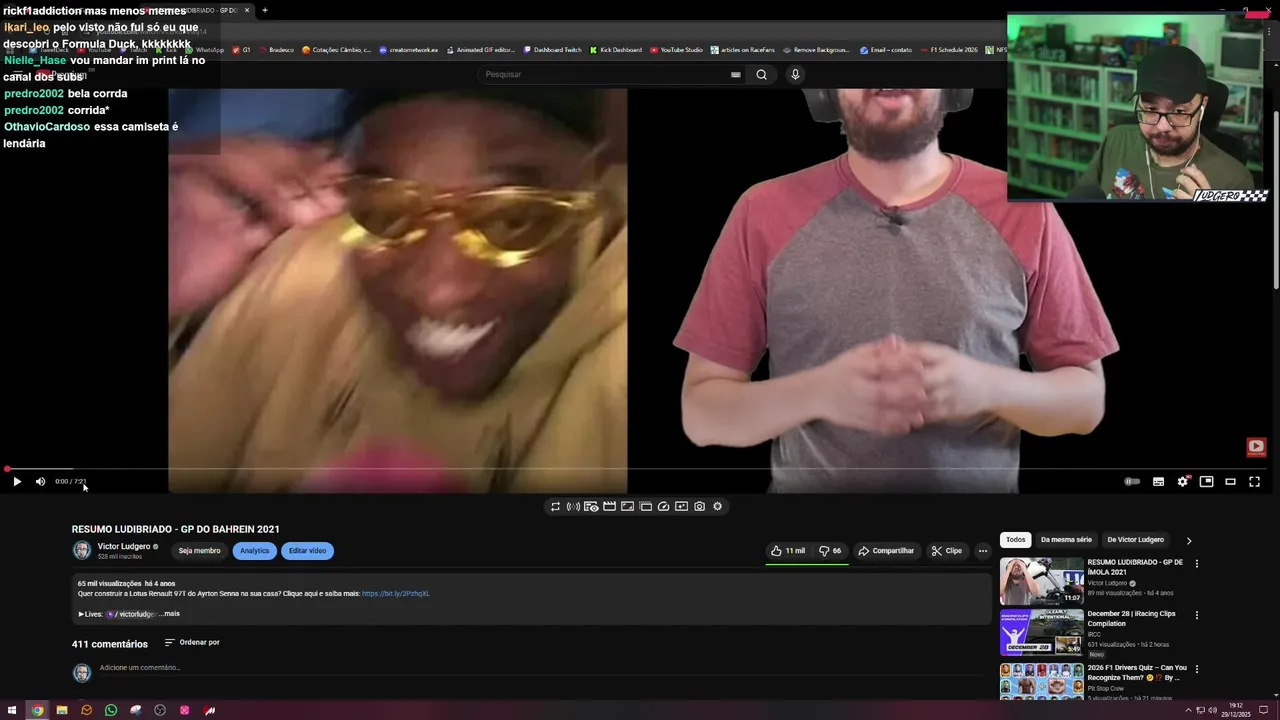Open Victor Ludgero channel avatar
The height and width of the screenshot is (720, 1280).
click(82, 551)
